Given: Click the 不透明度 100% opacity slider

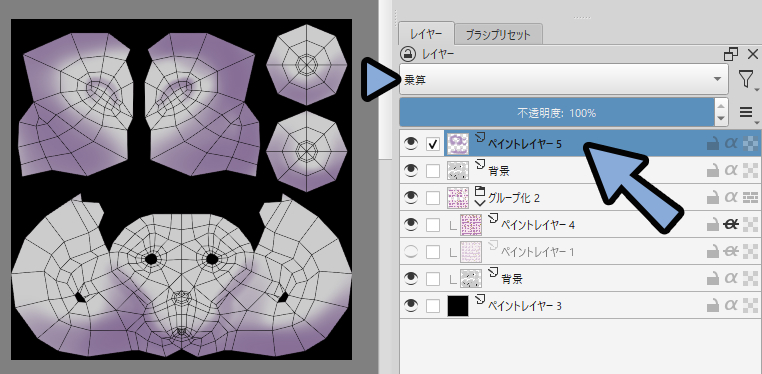Looking at the screenshot, I should tap(557, 113).
